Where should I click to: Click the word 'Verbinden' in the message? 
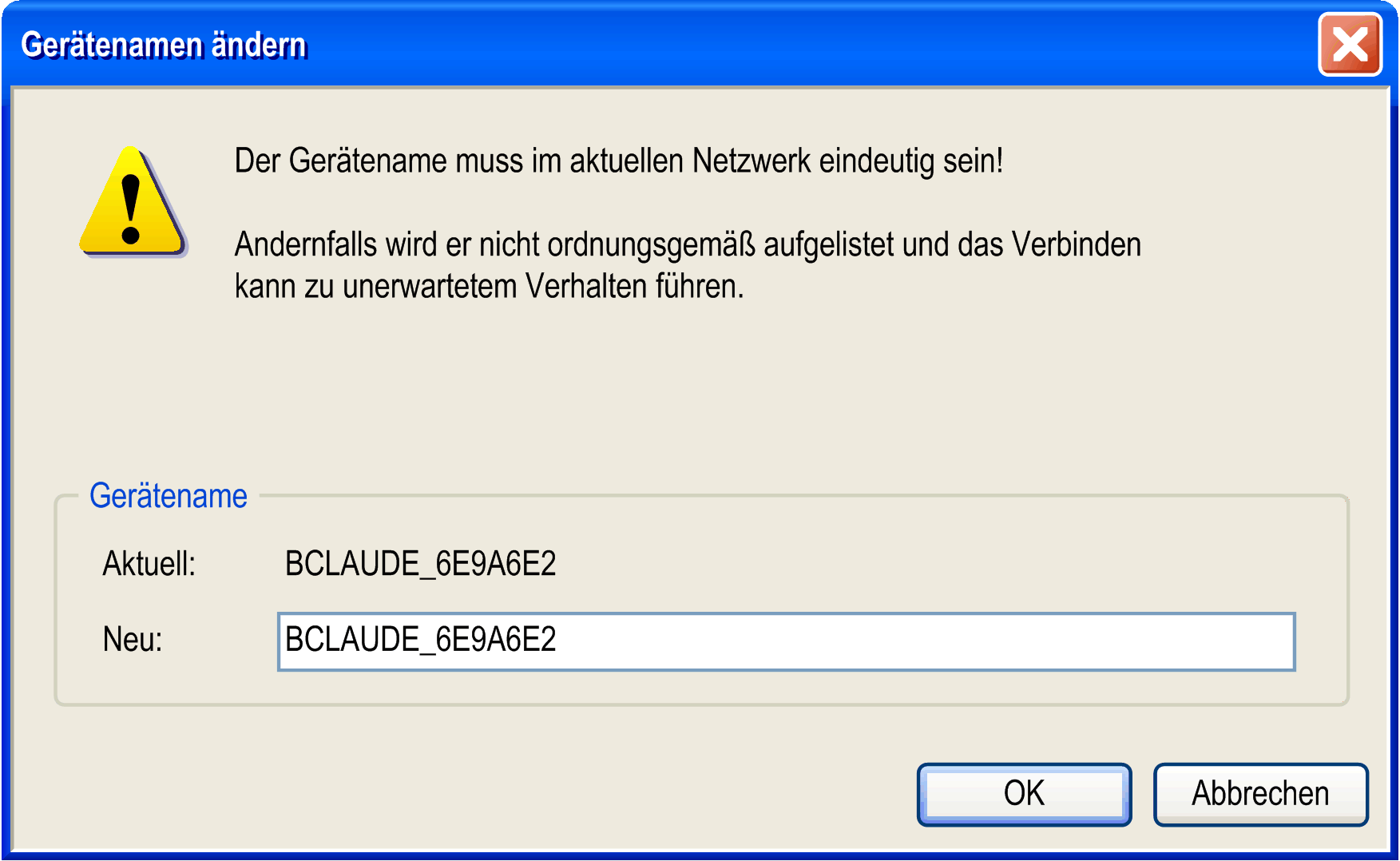pyautogui.click(x=1077, y=244)
